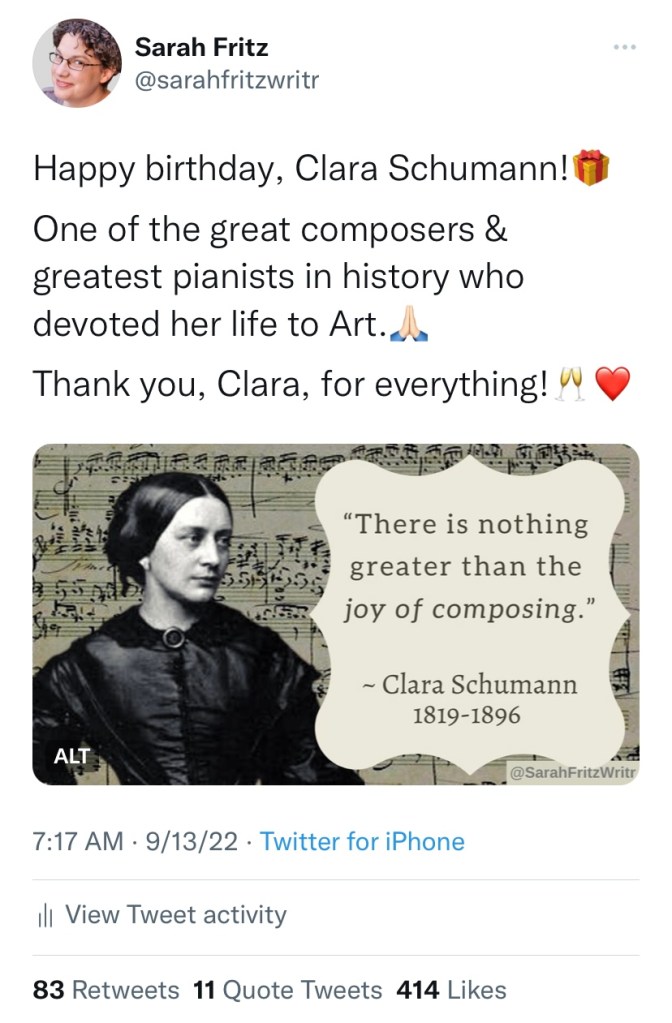The height and width of the screenshot is (1023, 672).
Task: Click the 9/13/22 date text
Action: tap(191, 841)
